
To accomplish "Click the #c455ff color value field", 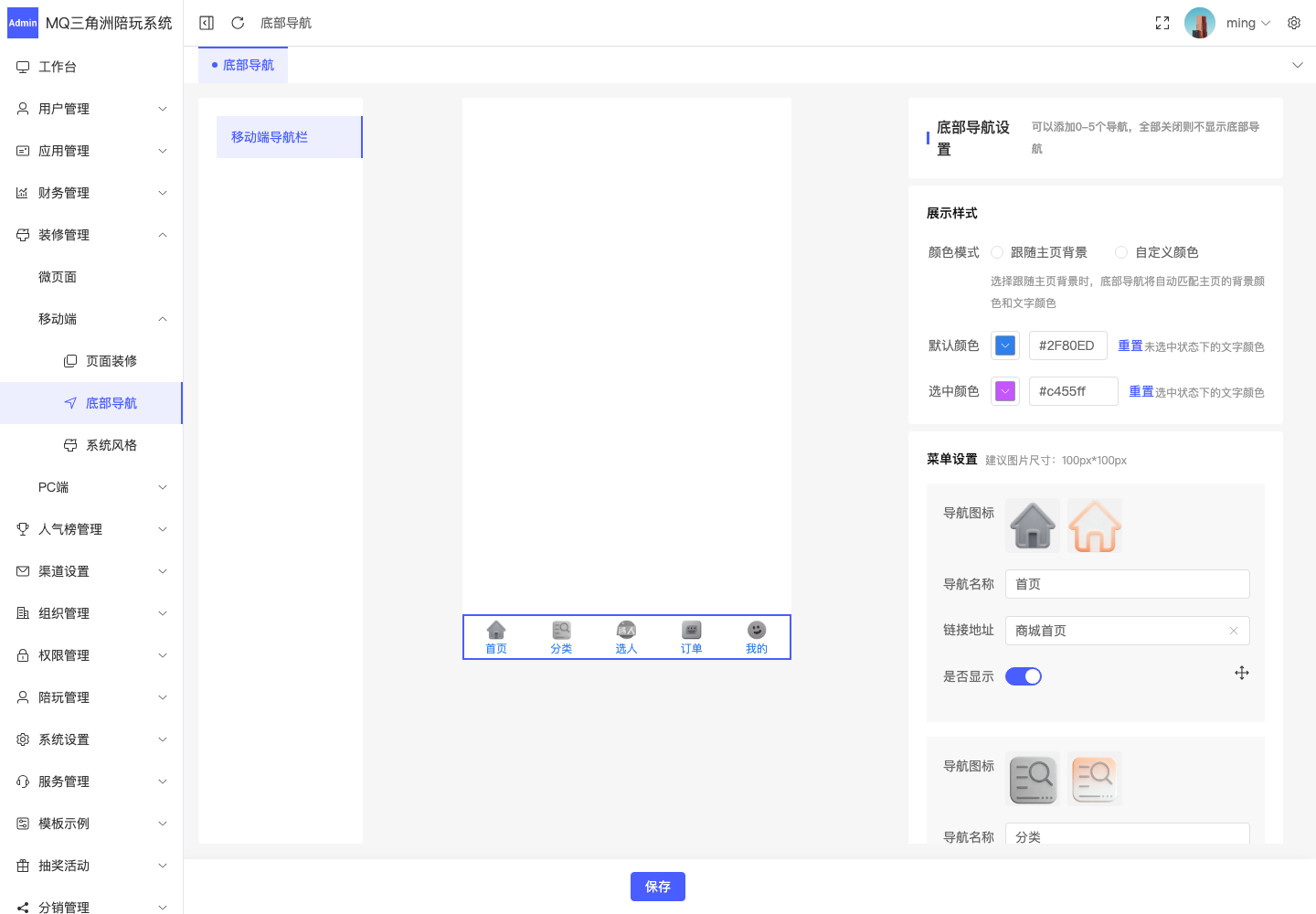I will [x=1074, y=391].
